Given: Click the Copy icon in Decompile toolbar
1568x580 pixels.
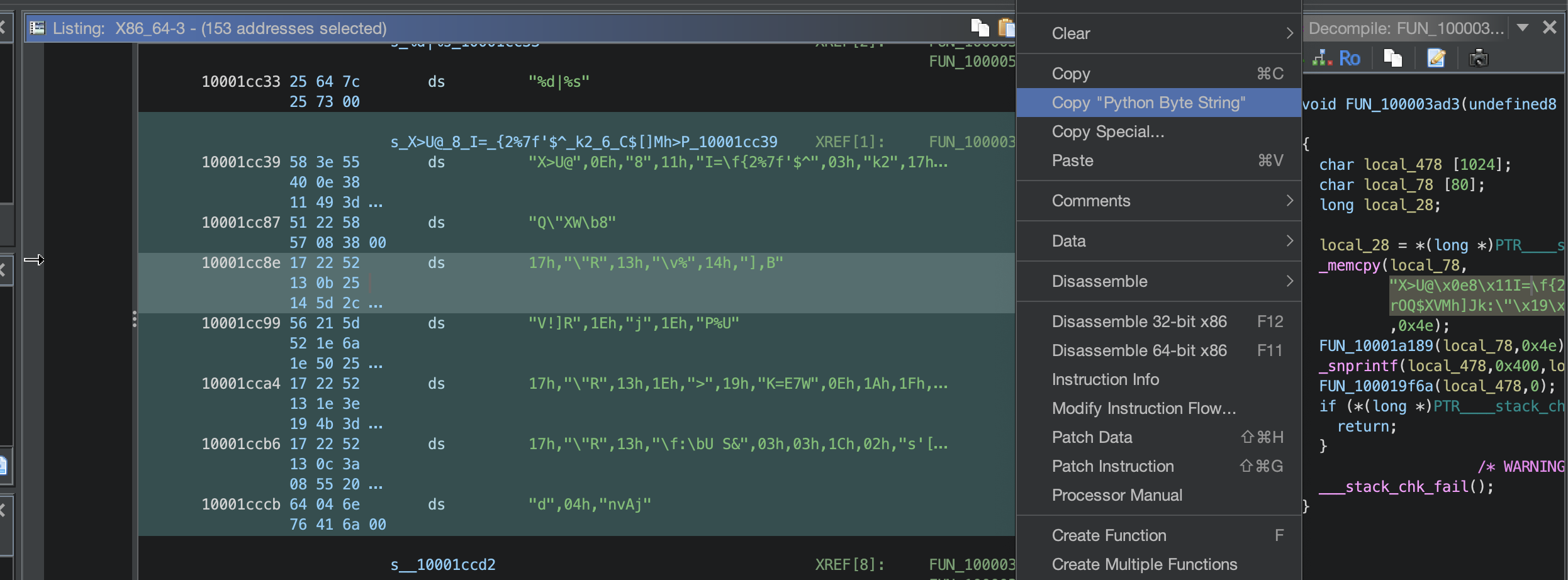Looking at the screenshot, I should click(x=1393, y=59).
